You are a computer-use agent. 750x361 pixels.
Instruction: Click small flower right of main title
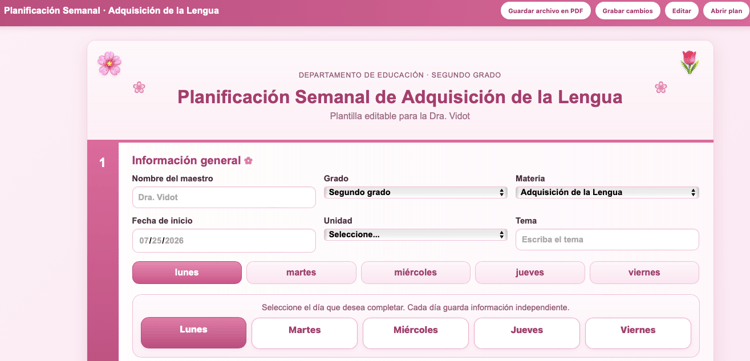tap(661, 87)
